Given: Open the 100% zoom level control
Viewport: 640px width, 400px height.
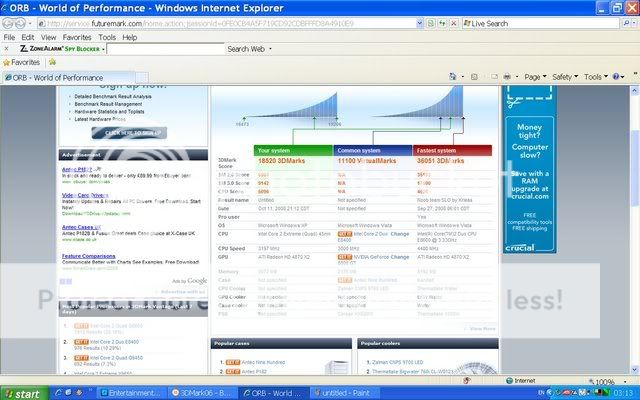Looking at the screenshot, I should click(x=608, y=382).
